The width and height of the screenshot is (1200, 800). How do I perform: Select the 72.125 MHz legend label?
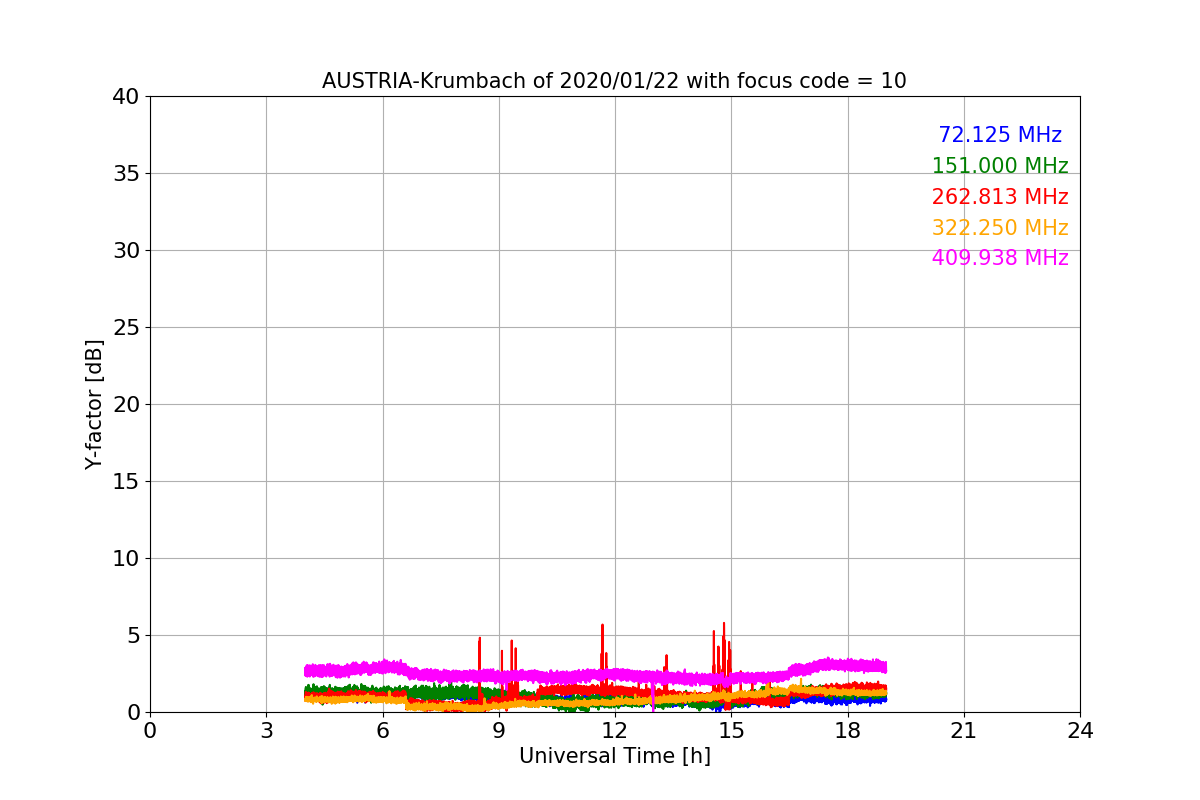pos(1000,135)
